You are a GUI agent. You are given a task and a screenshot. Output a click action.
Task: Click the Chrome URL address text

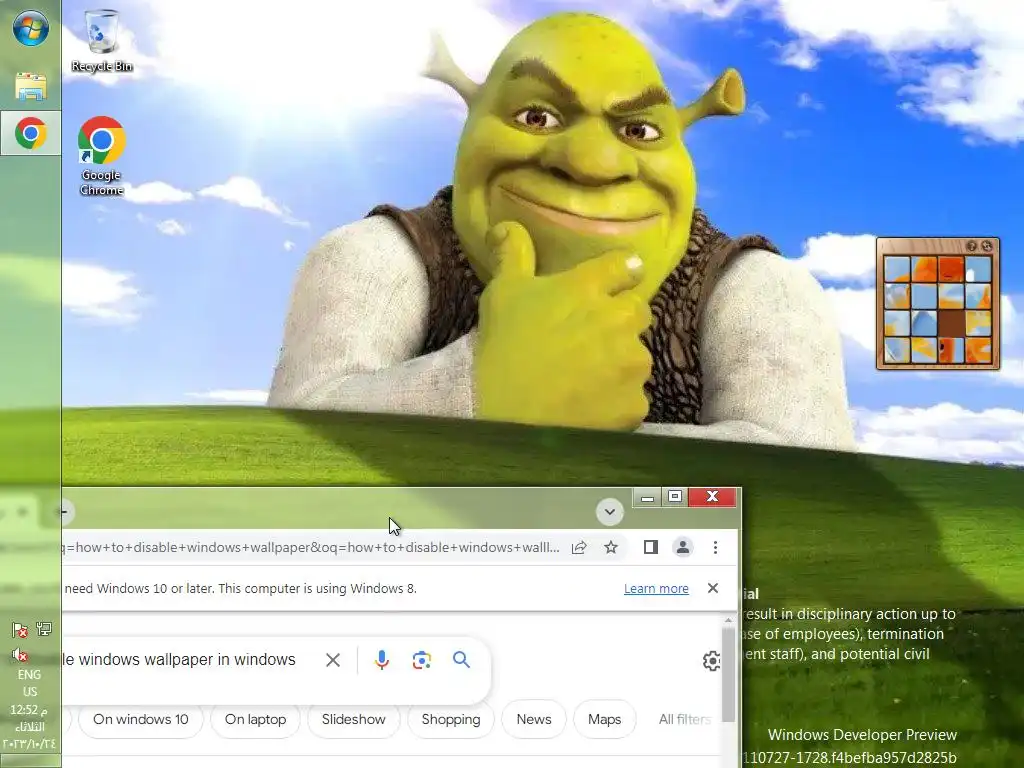click(x=312, y=547)
